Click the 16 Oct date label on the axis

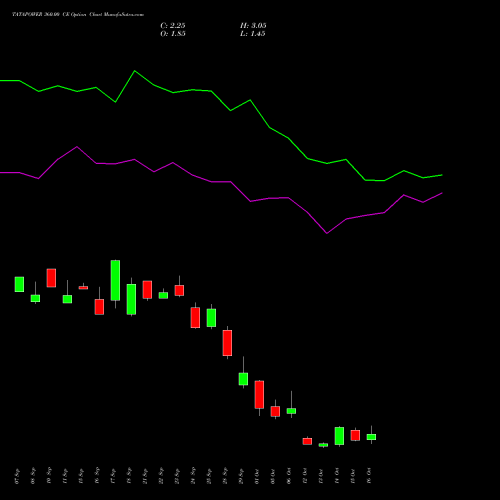click(369, 476)
